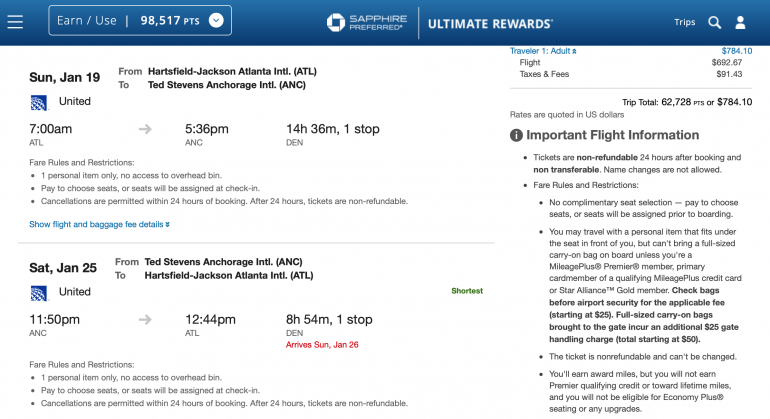The width and height of the screenshot is (770, 419).
Task: Open the Trips menu item
Action: pyautogui.click(x=685, y=21)
